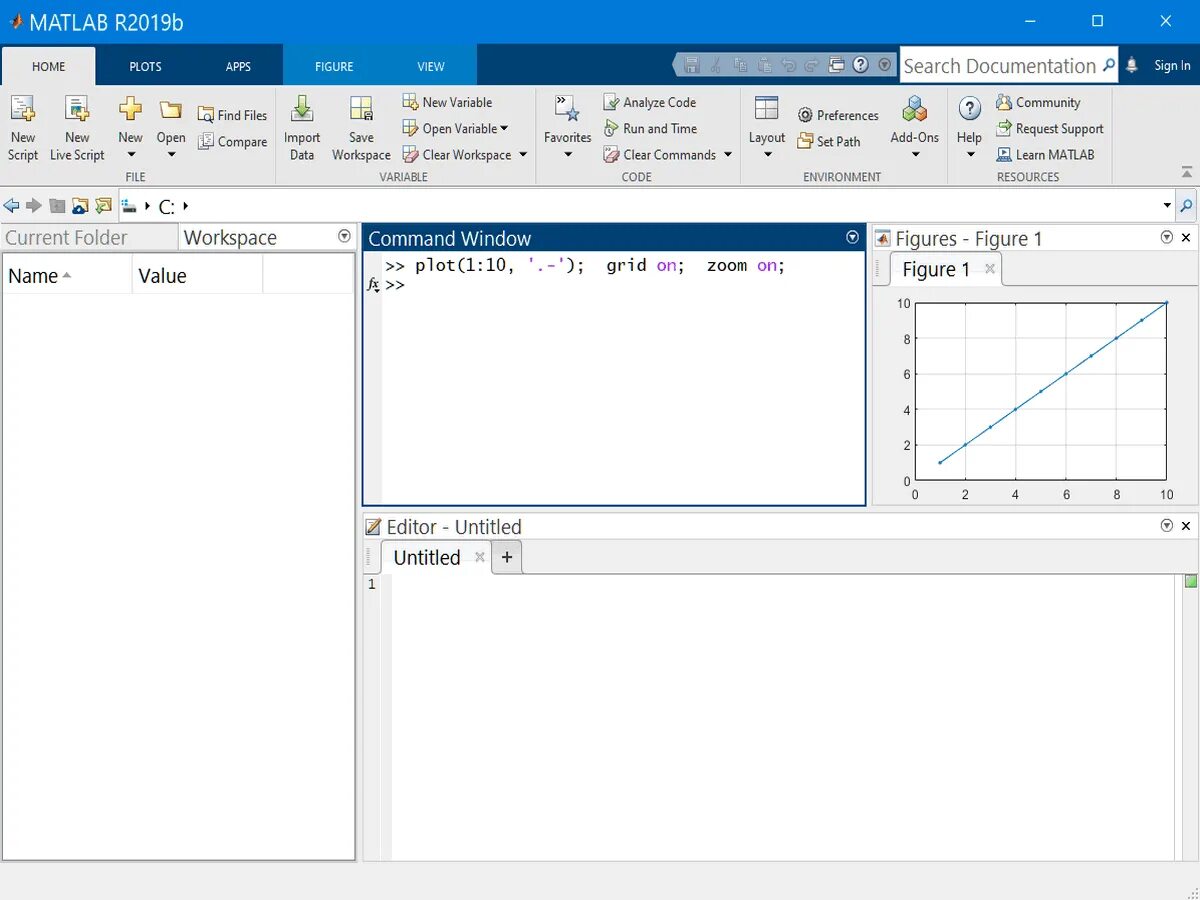Minimize the toolstrip with collapse arrow
The width and height of the screenshot is (1200, 900).
[1187, 171]
